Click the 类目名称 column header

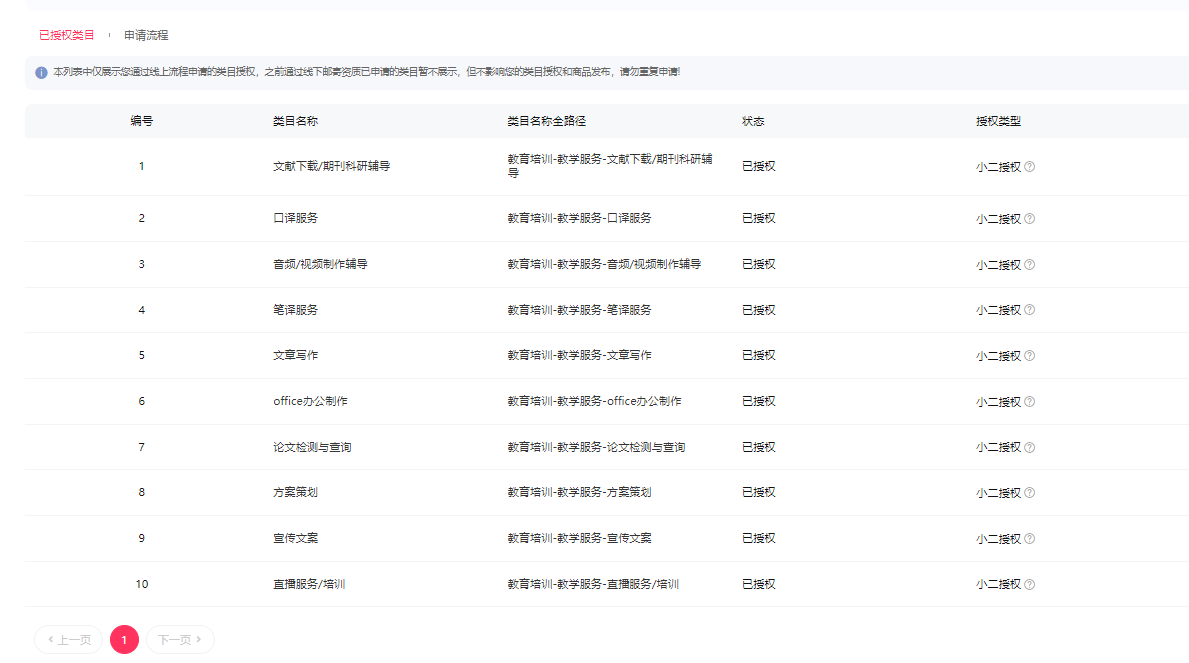point(295,121)
